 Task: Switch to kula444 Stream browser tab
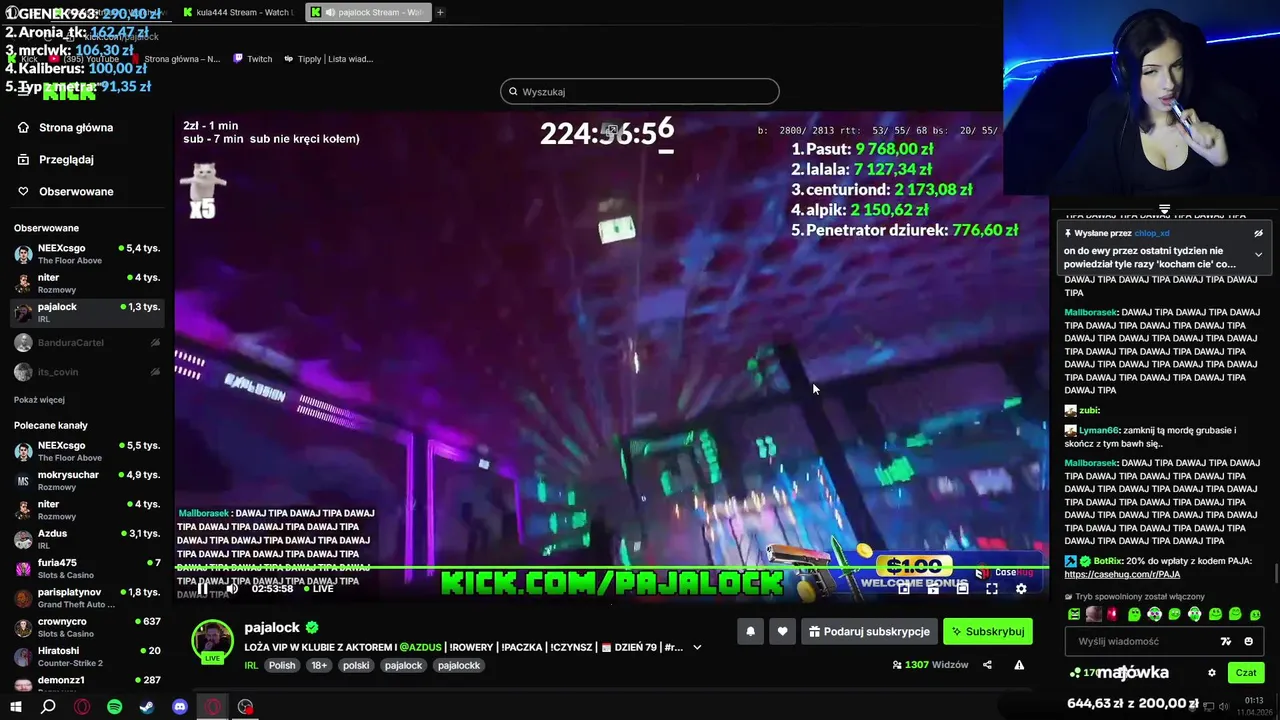(240, 12)
